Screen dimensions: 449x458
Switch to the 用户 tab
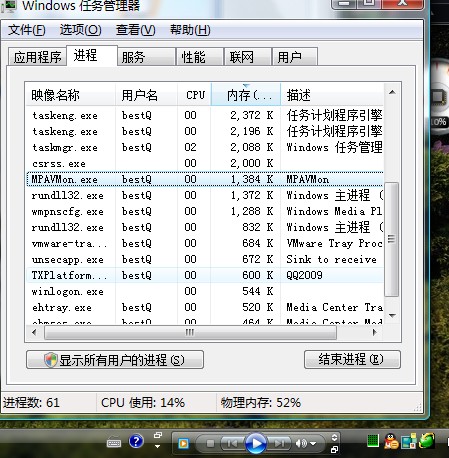coord(295,57)
